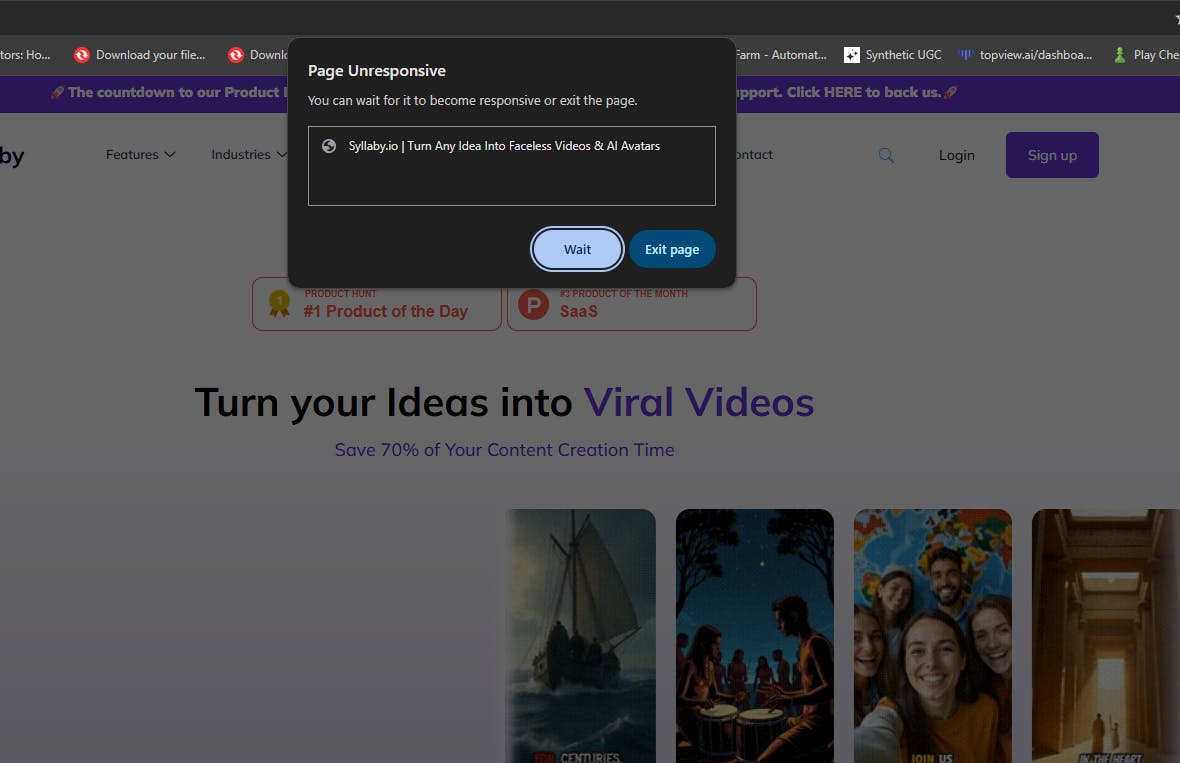The width and height of the screenshot is (1180, 763).
Task: Click the gold medal ribbon icon
Action: 279,303
